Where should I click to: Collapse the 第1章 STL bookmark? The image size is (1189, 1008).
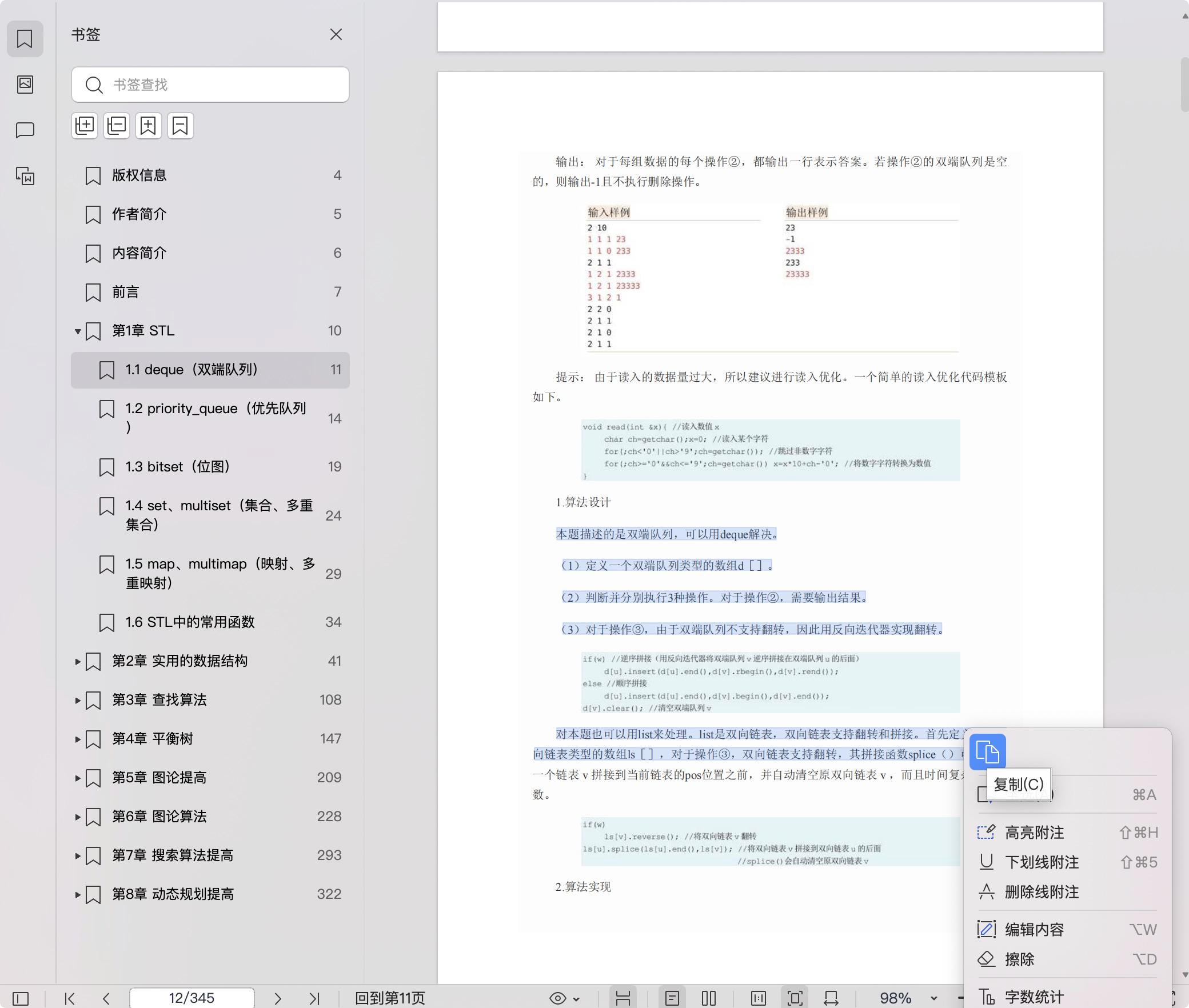click(x=78, y=331)
